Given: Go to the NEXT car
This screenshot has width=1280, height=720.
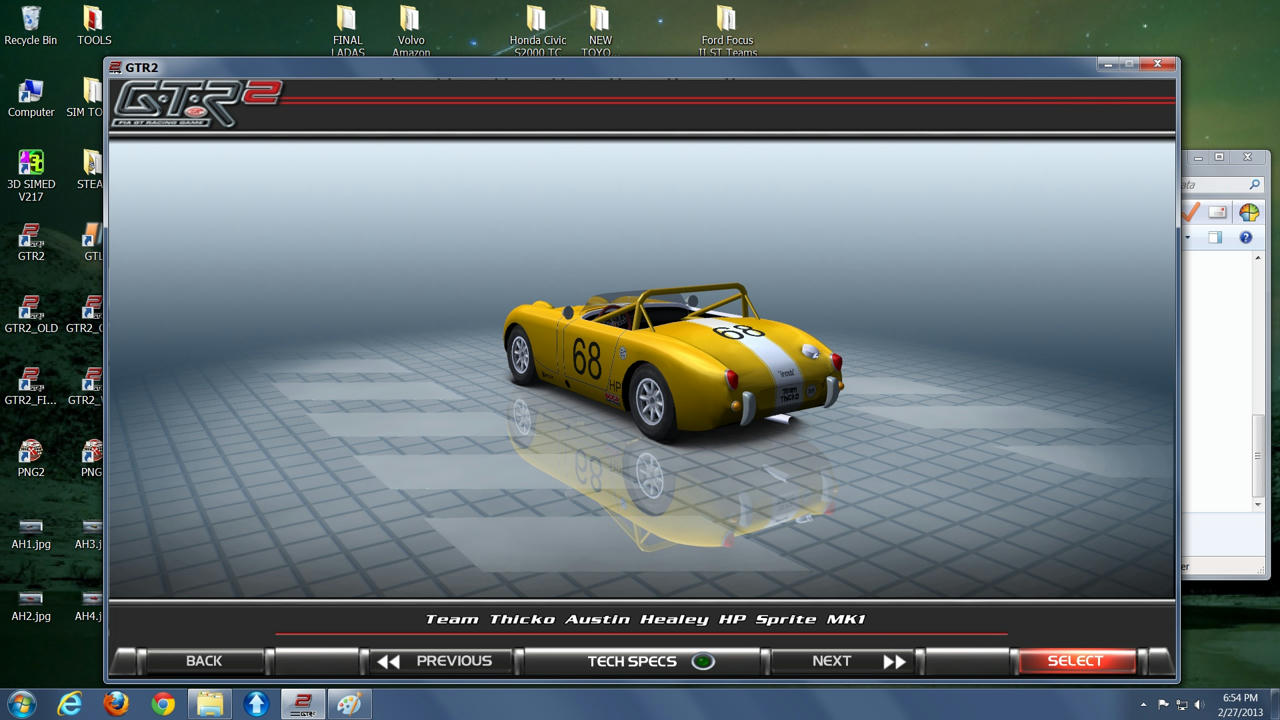Looking at the screenshot, I should 844,661.
